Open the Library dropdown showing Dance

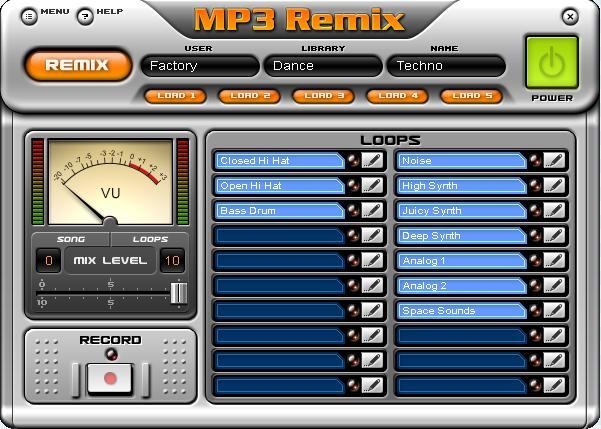(323, 66)
